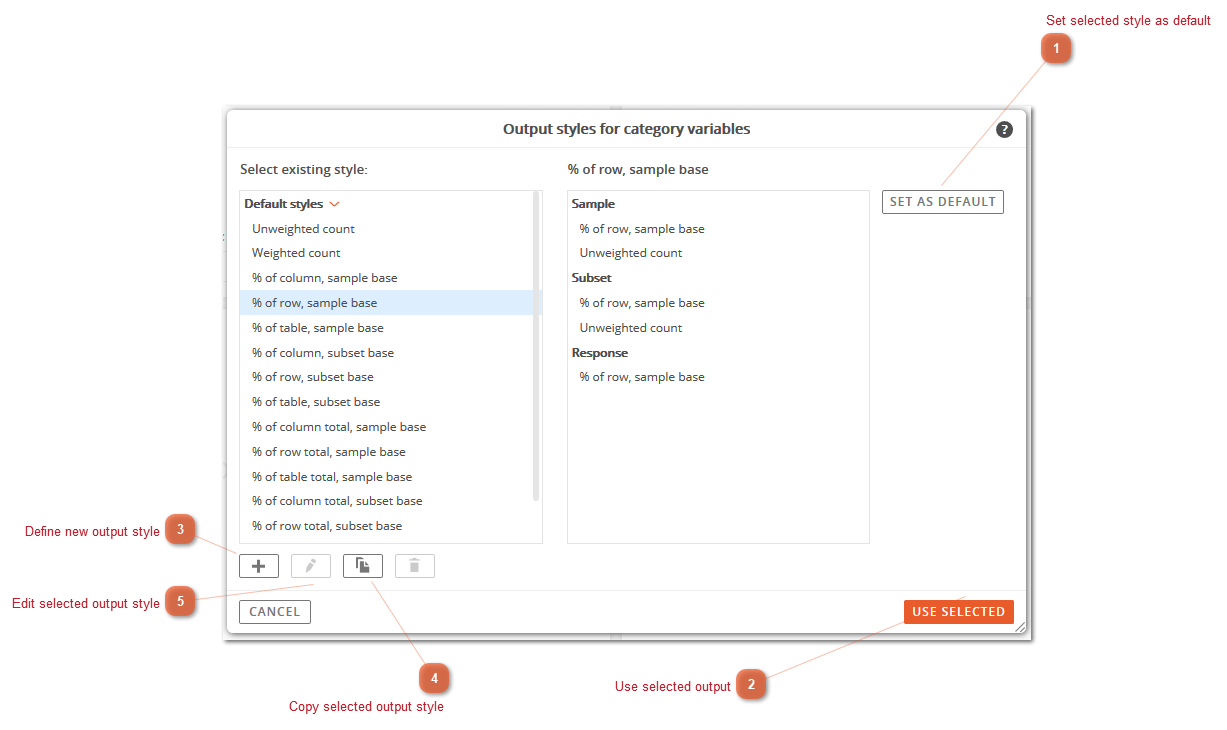This screenshot has width=1227, height=730.
Task: Click the CANCEL button
Action: click(275, 612)
